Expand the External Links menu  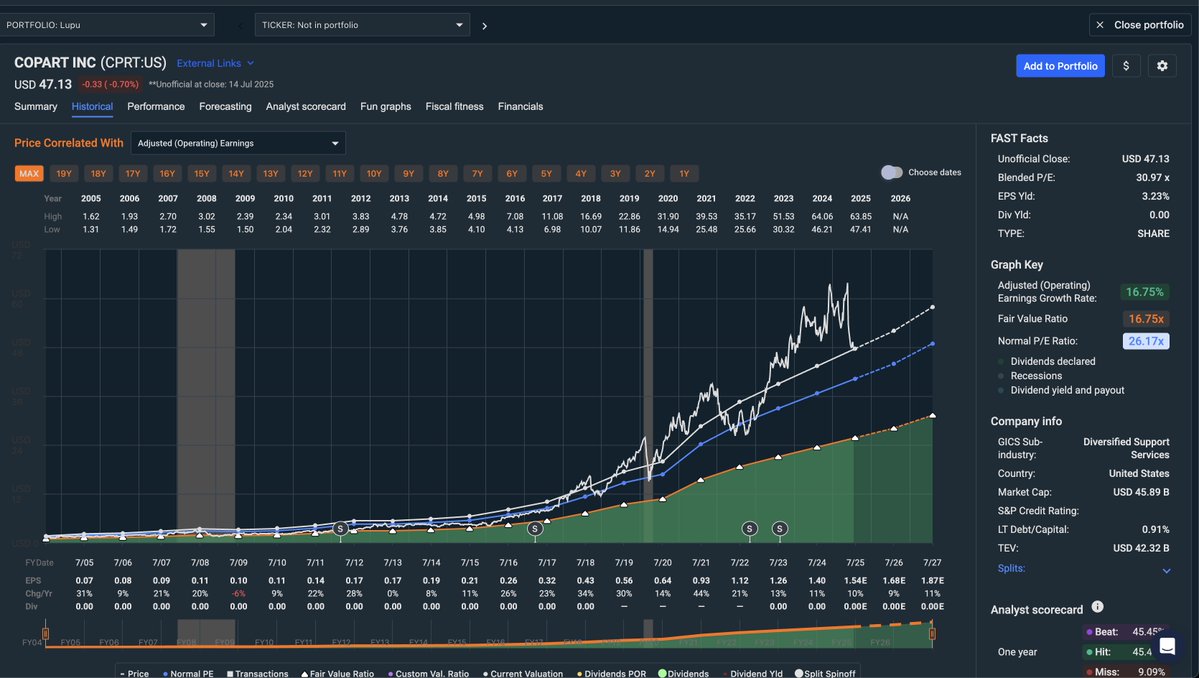tap(215, 63)
